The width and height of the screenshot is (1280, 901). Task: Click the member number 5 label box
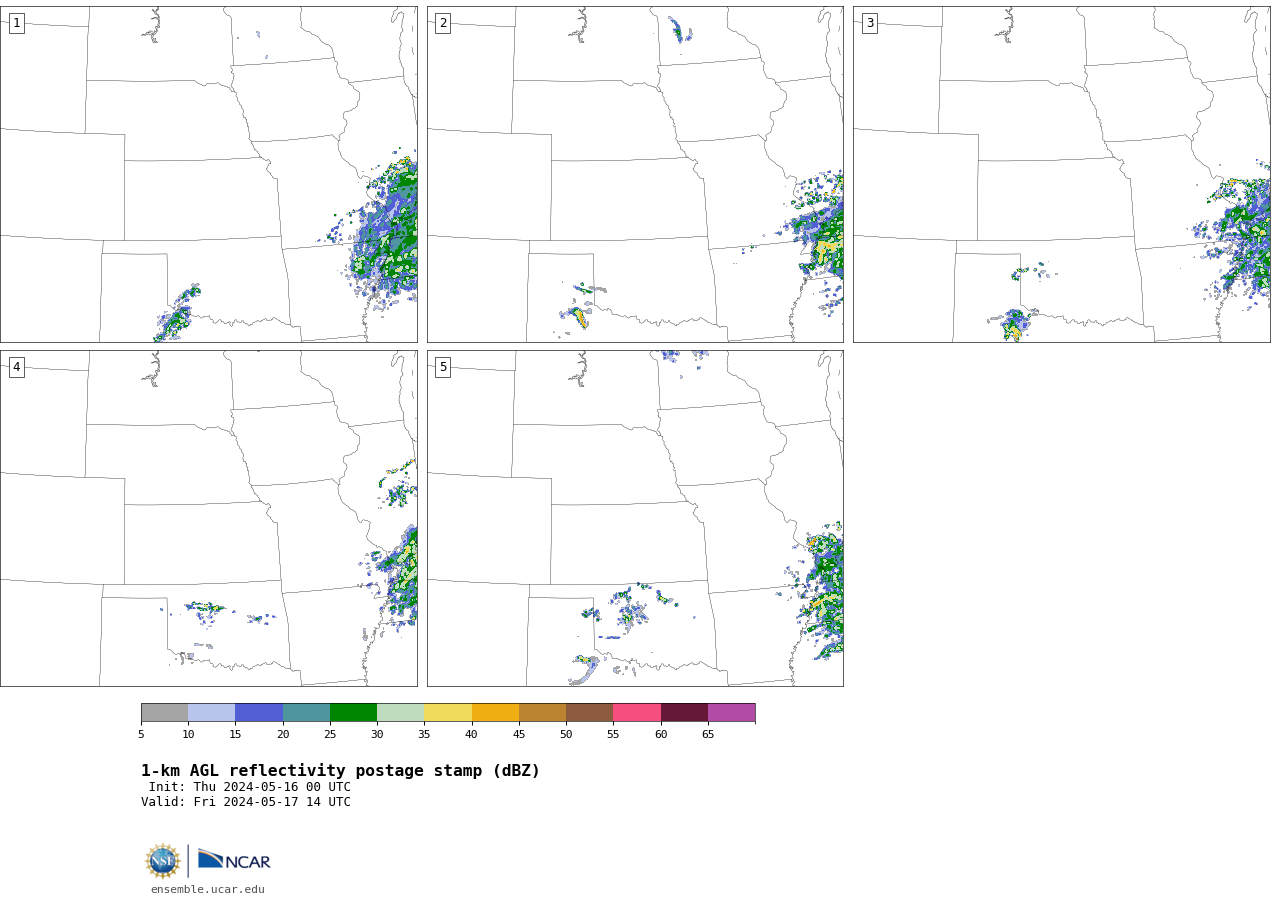click(x=443, y=367)
